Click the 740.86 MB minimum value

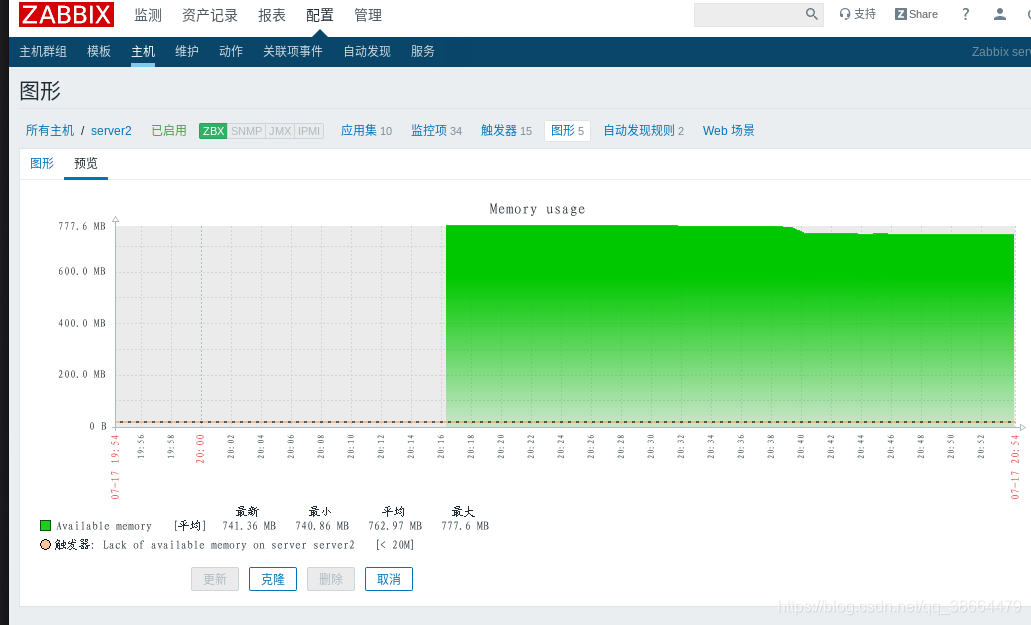tap(322, 526)
